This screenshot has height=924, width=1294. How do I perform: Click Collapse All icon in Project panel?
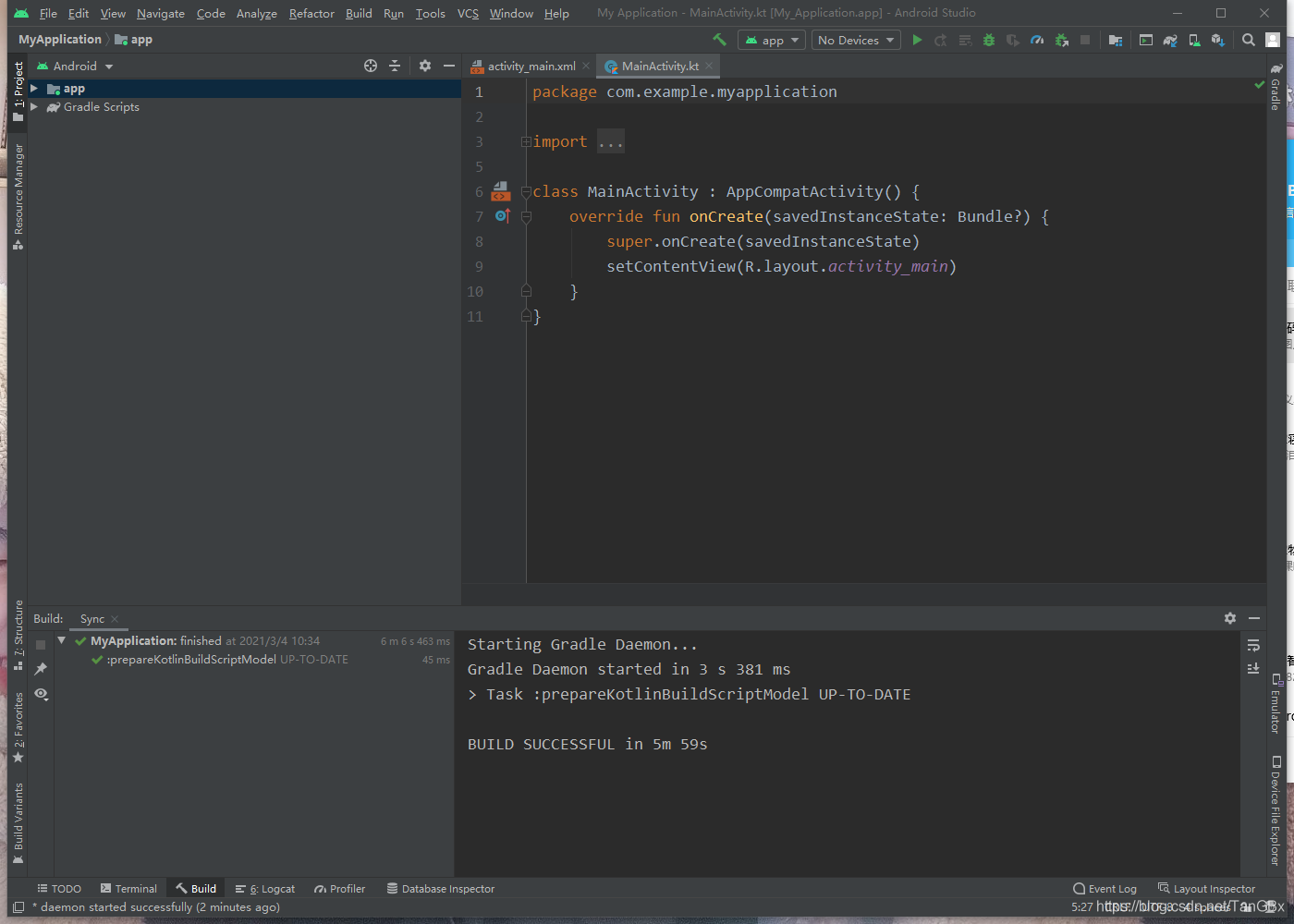[x=395, y=66]
